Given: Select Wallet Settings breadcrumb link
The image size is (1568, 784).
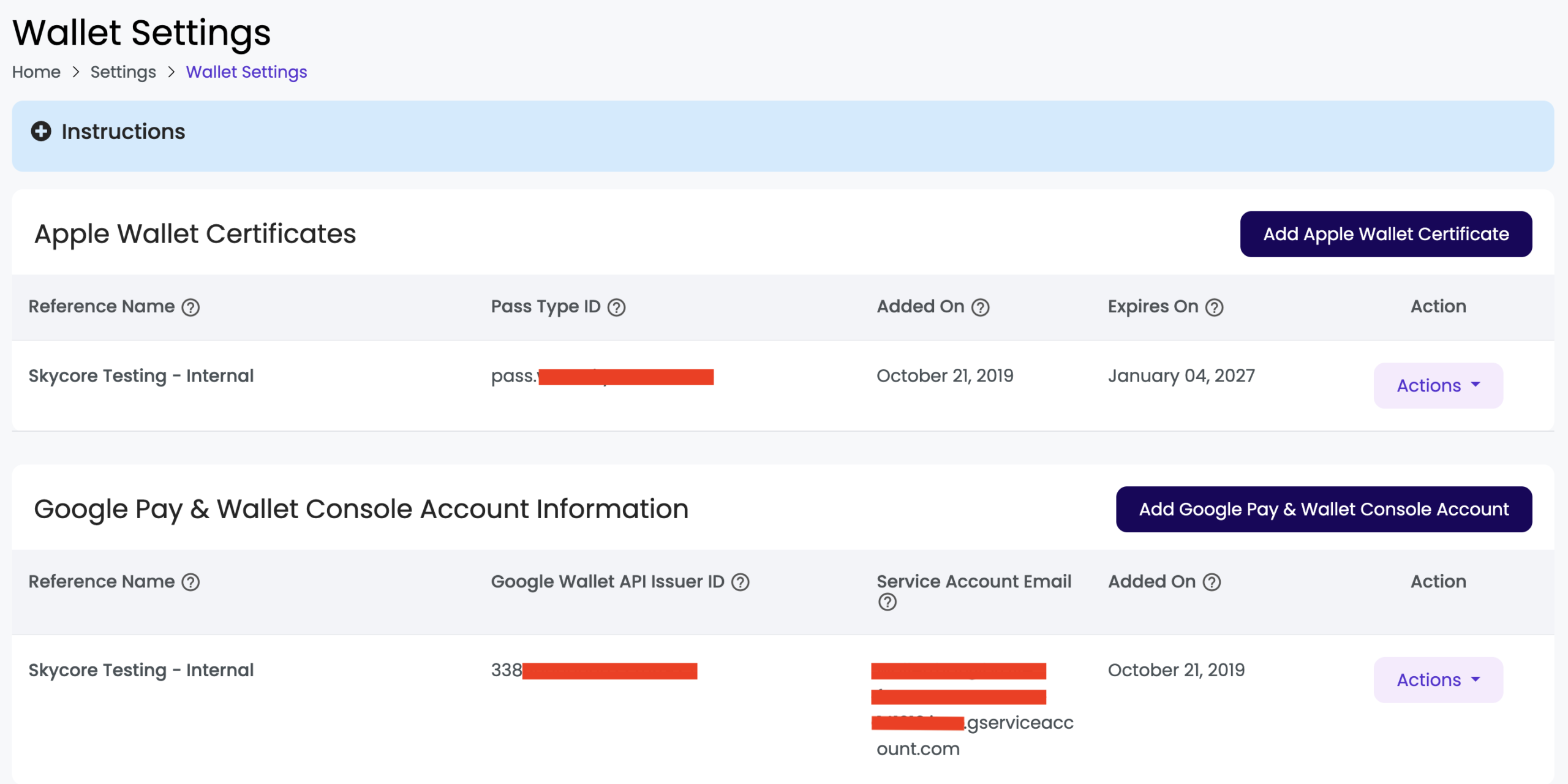Looking at the screenshot, I should pyautogui.click(x=246, y=72).
